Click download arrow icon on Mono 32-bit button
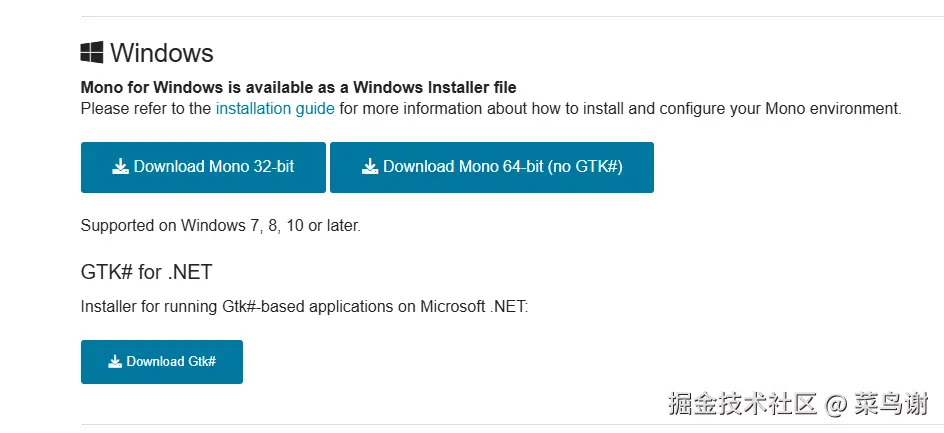This screenshot has height=433, width=944. [x=120, y=167]
